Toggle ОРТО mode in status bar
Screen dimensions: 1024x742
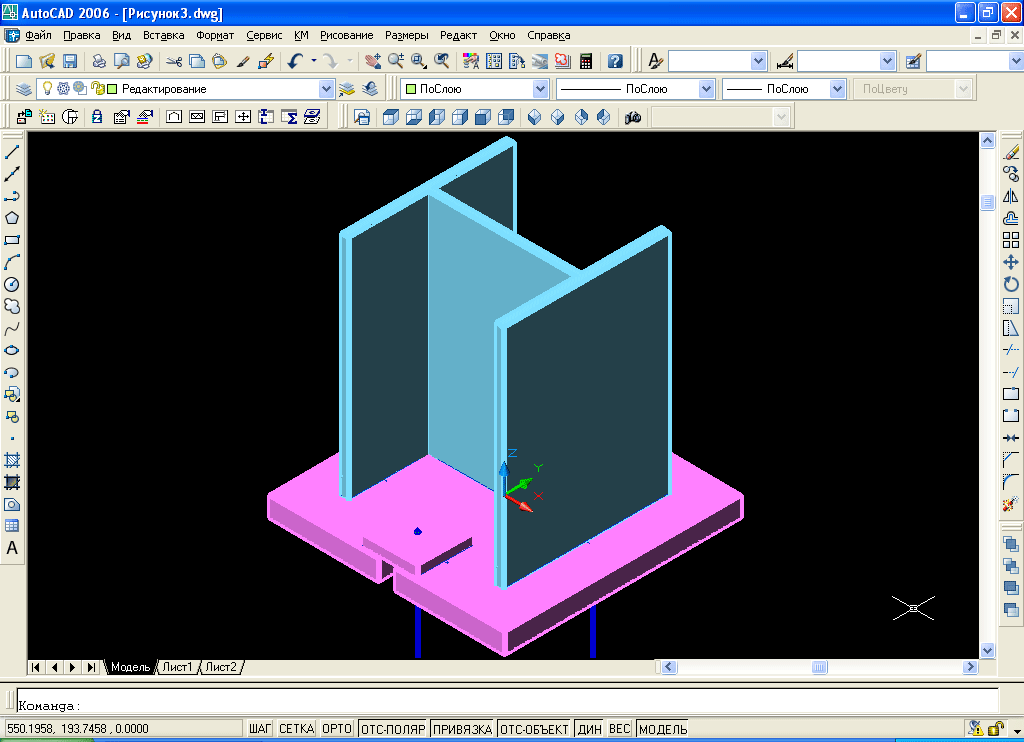(337, 729)
